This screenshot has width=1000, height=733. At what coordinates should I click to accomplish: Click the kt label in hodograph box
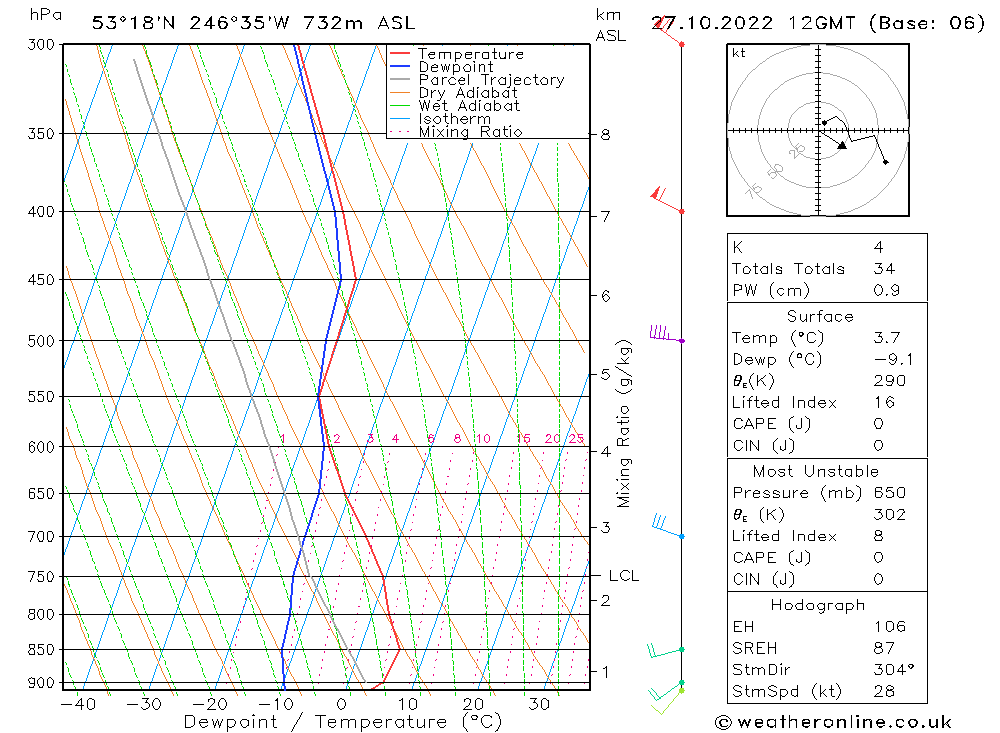coord(739,53)
